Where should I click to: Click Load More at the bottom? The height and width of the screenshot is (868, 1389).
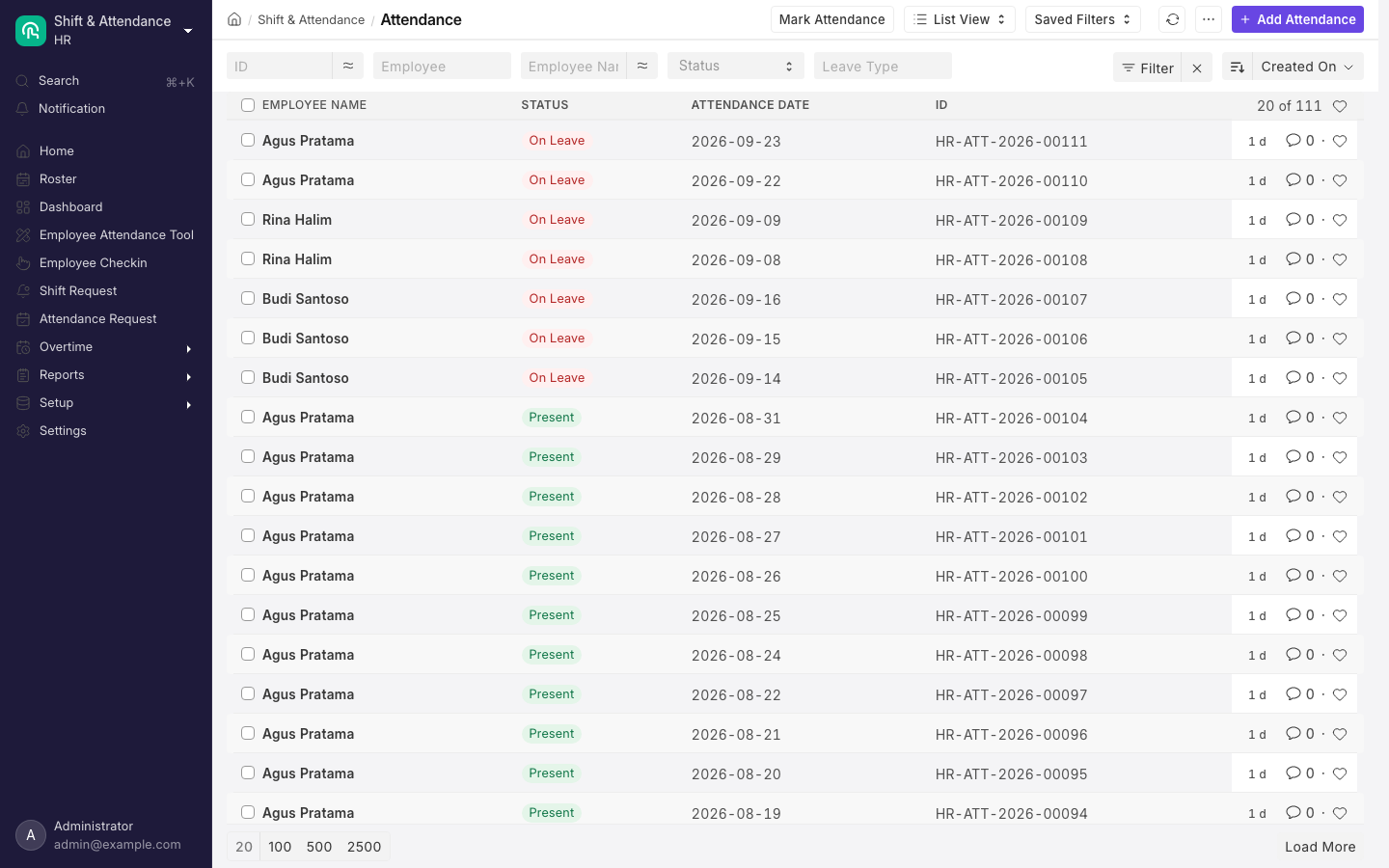click(x=1320, y=847)
